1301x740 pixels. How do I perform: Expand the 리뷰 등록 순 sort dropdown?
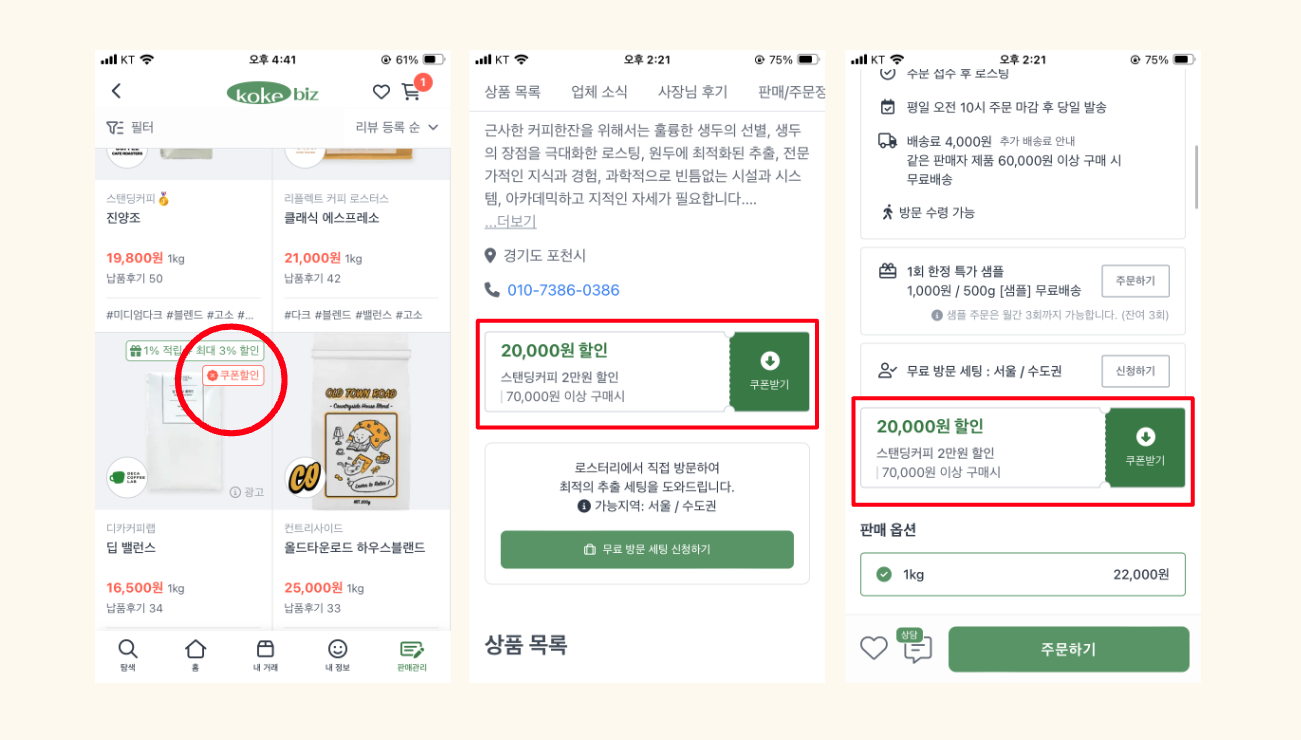click(397, 127)
